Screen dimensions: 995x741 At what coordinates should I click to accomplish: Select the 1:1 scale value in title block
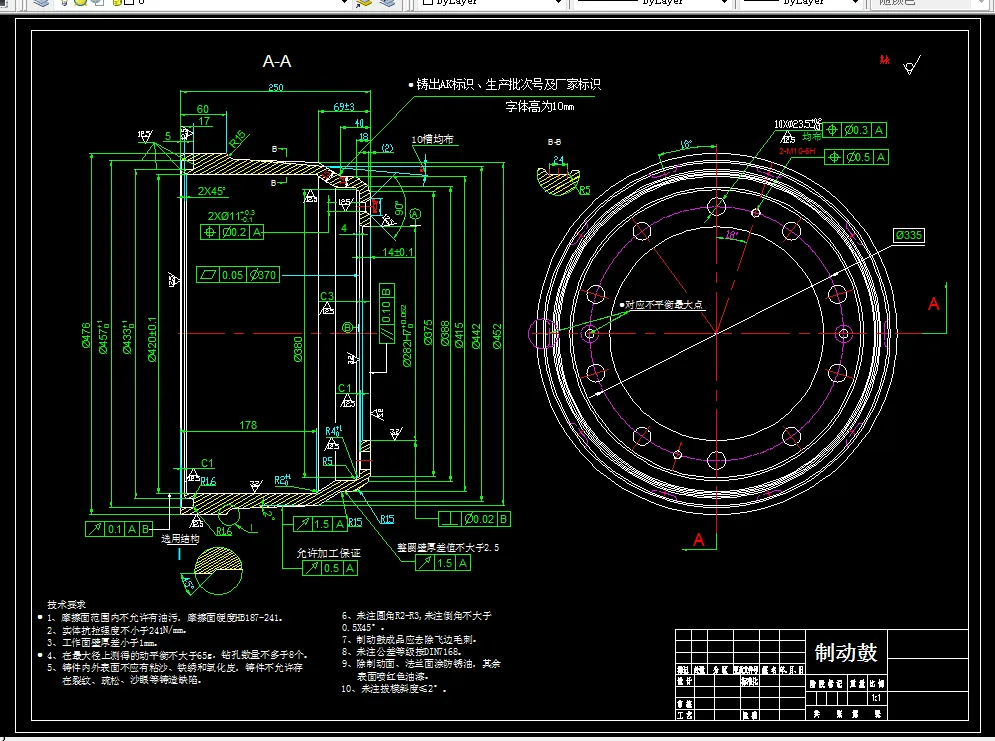pyautogui.click(x=876, y=698)
